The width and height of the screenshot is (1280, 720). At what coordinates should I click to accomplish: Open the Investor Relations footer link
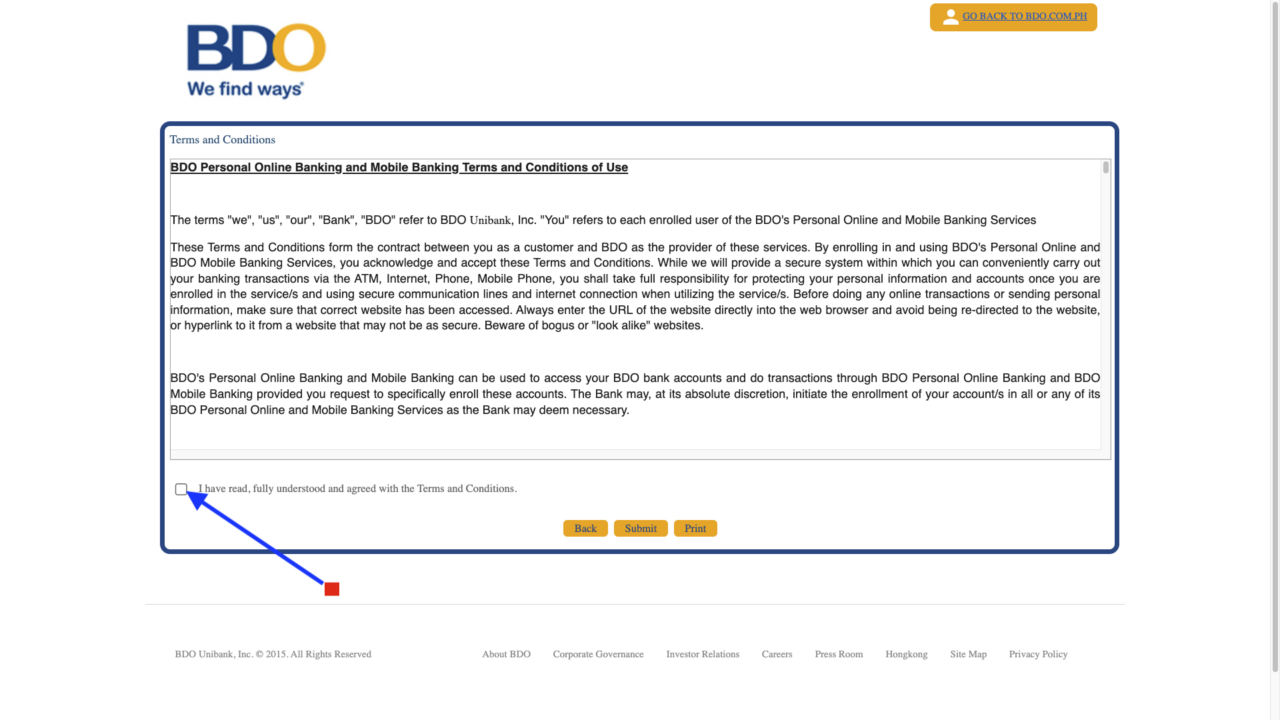click(x=703, y=654)
